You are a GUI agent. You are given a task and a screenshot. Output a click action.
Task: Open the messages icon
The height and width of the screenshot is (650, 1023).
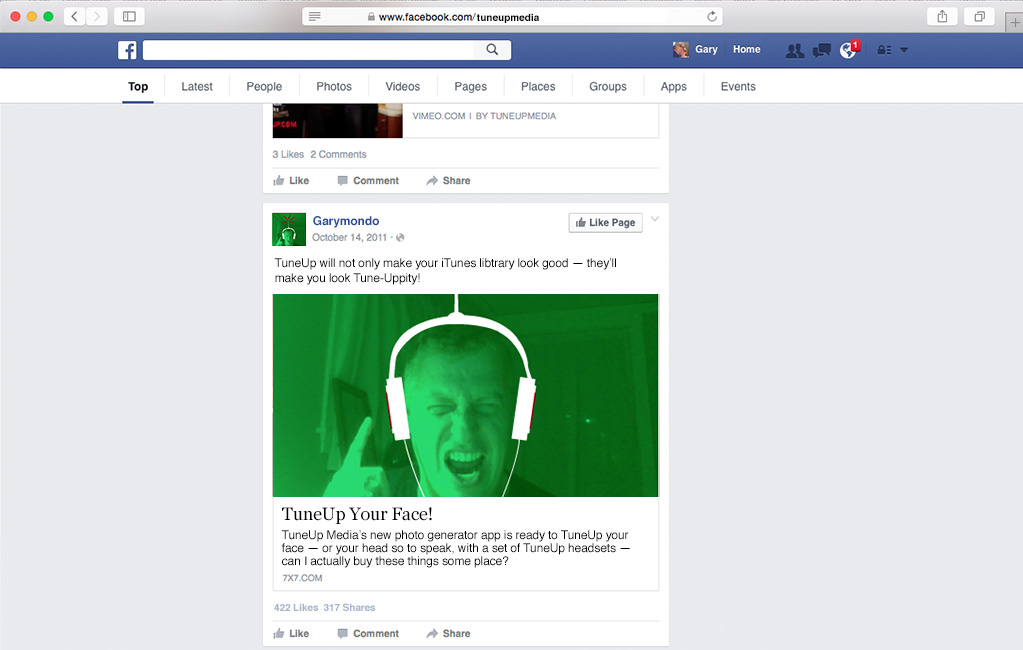coord(821,50)
